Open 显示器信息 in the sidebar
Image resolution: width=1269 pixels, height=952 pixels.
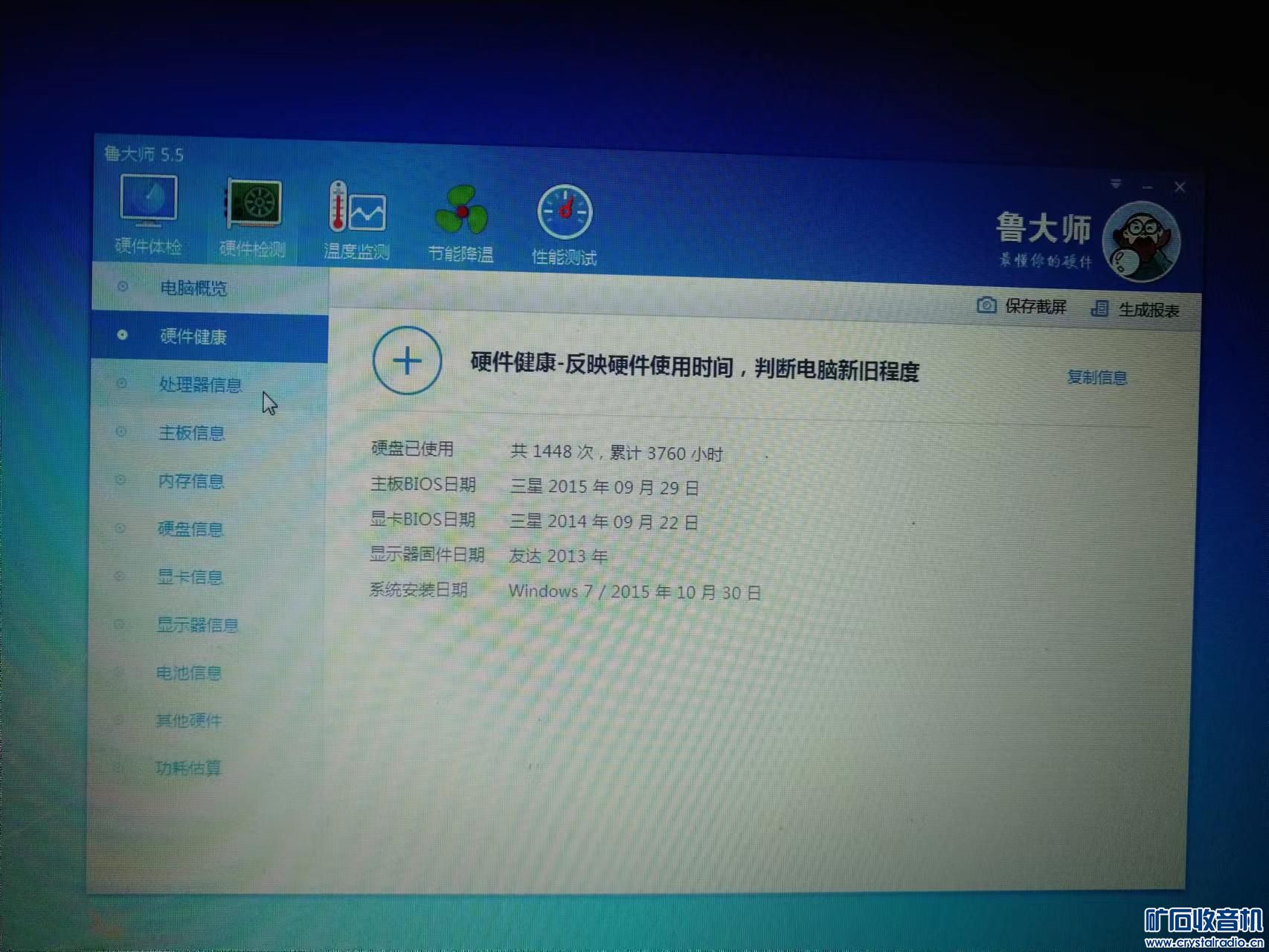coord(197,625)
